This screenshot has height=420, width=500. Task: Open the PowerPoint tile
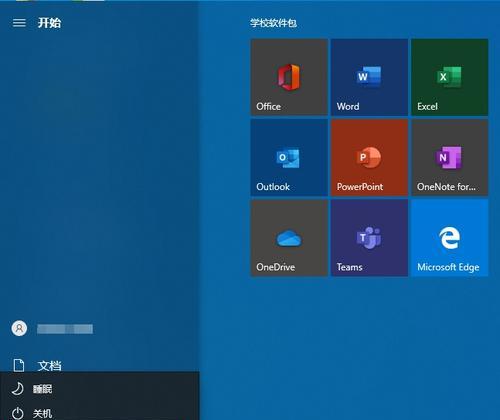(x=369, y=157)
